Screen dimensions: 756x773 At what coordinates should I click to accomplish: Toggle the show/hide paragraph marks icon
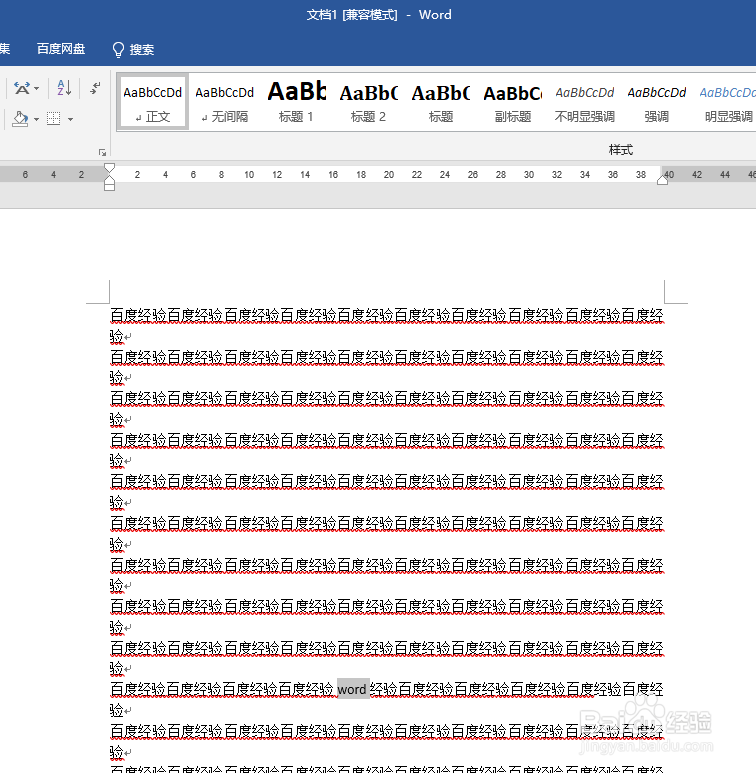pyautogui.click(x=95, y=88)
